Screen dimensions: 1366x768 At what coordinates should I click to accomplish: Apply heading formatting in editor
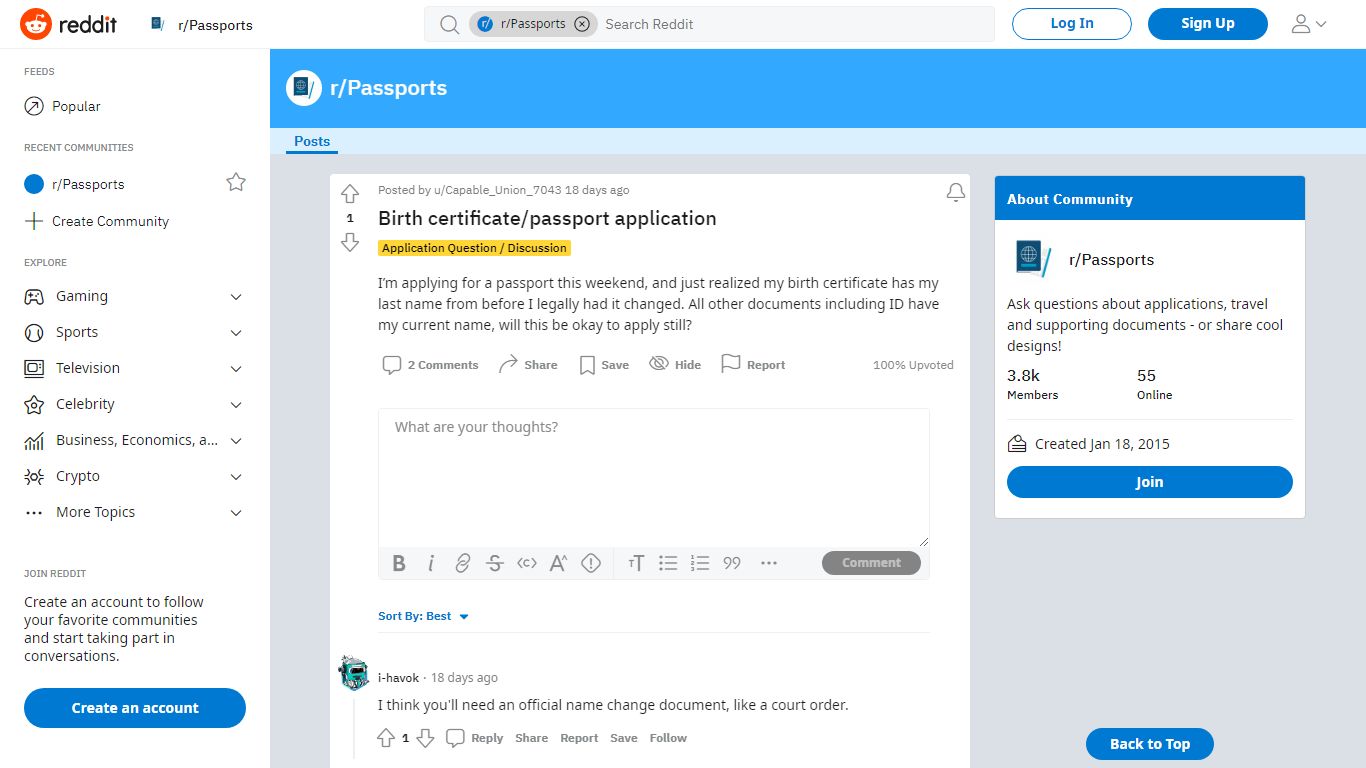click(636, 563)
